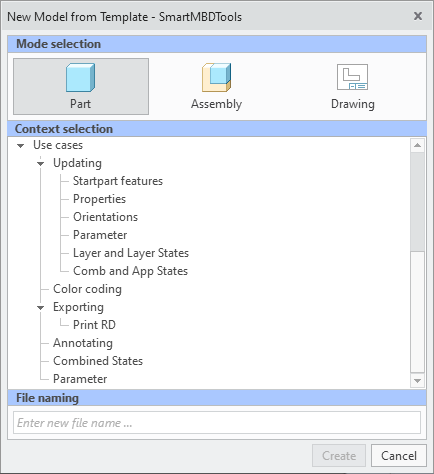Screen dimensions: 434x474
Task: Collapse the Use cases tree node
Action: coord(21,146)
